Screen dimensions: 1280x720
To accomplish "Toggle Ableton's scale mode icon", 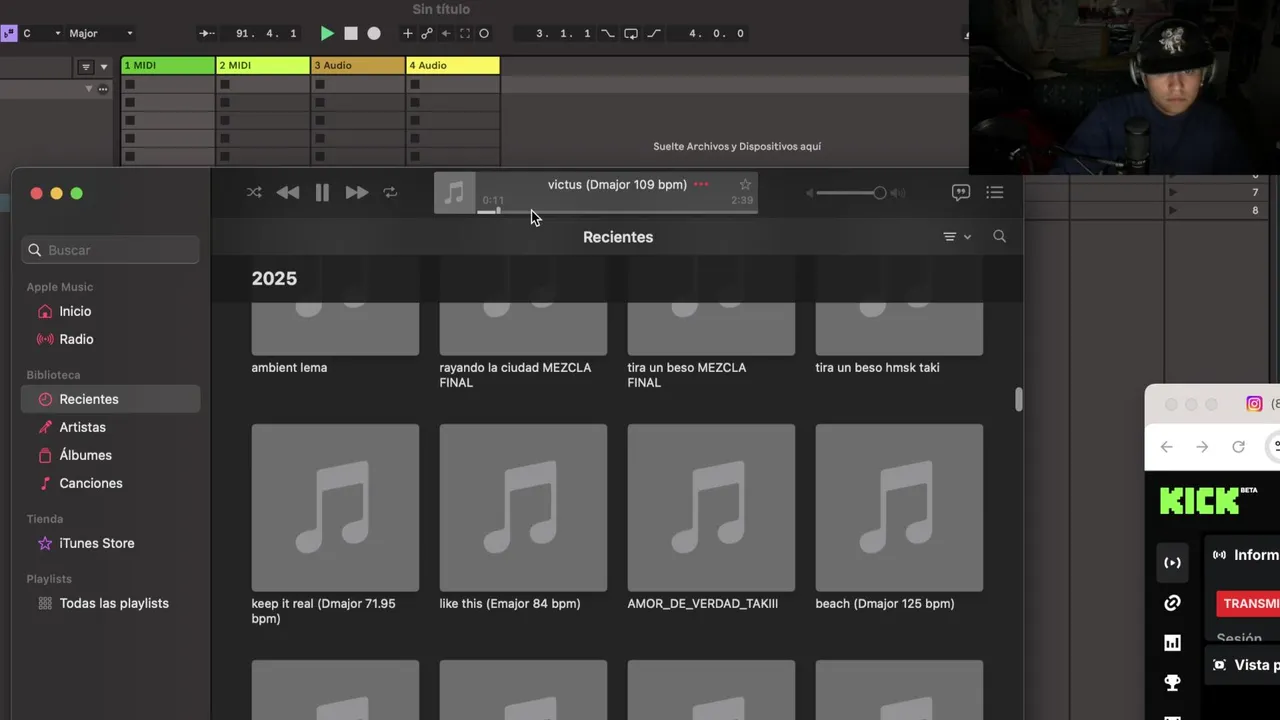I will (x=9, y=33).
